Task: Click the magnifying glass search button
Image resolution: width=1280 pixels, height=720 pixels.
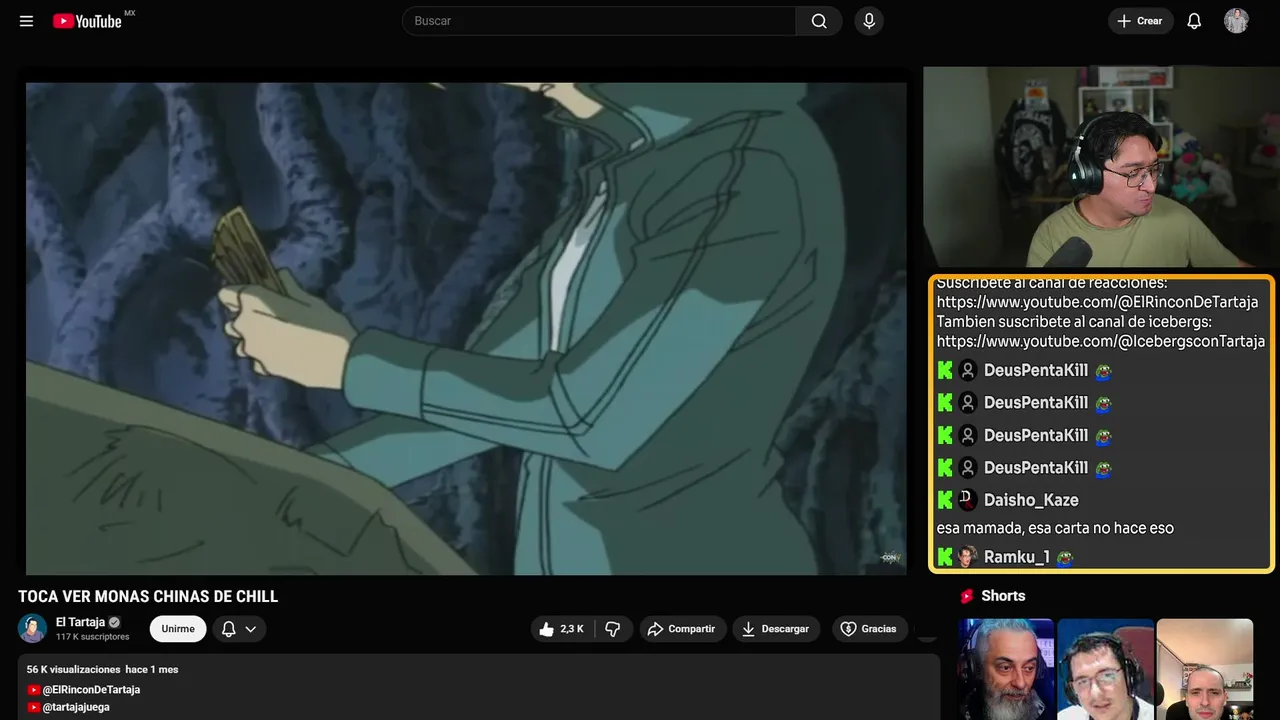Action: coord(819,21)
